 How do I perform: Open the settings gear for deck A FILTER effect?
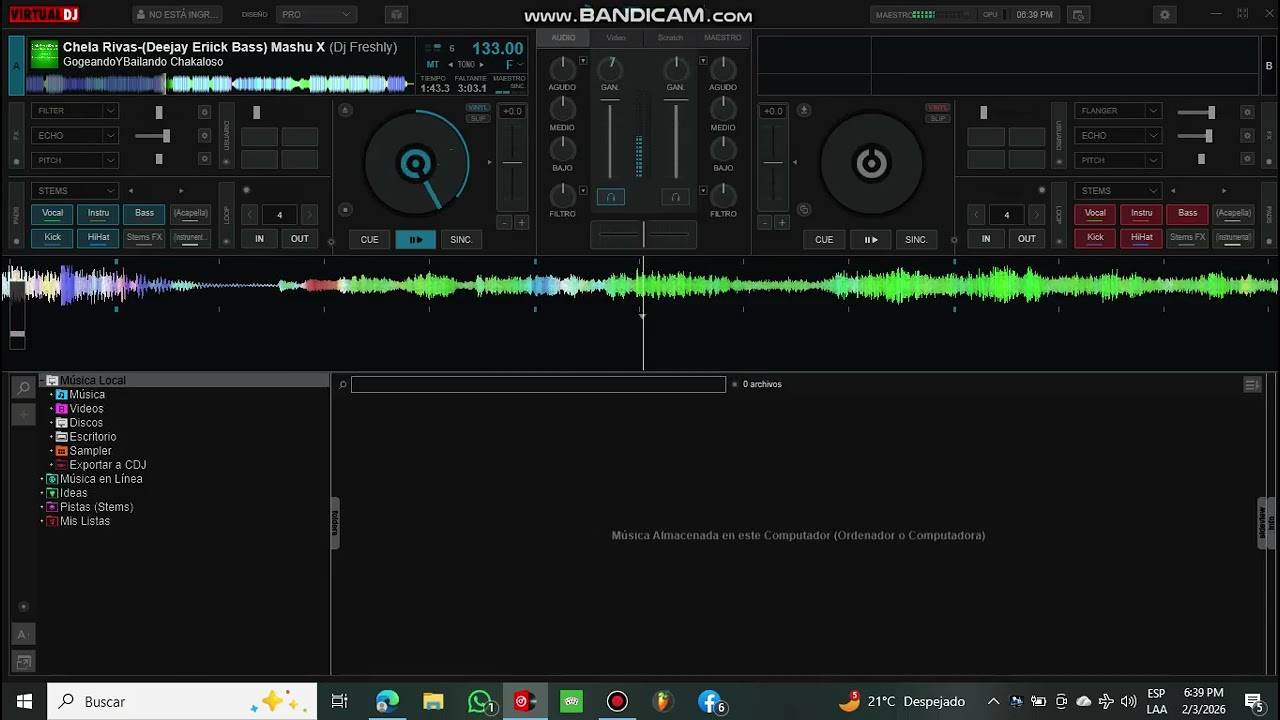click(205, 112)
